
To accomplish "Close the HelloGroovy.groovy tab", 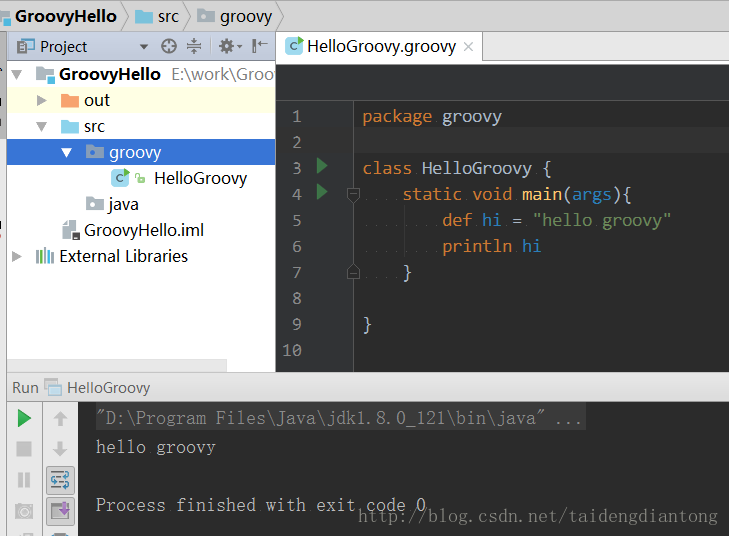I will click(469, 46).
